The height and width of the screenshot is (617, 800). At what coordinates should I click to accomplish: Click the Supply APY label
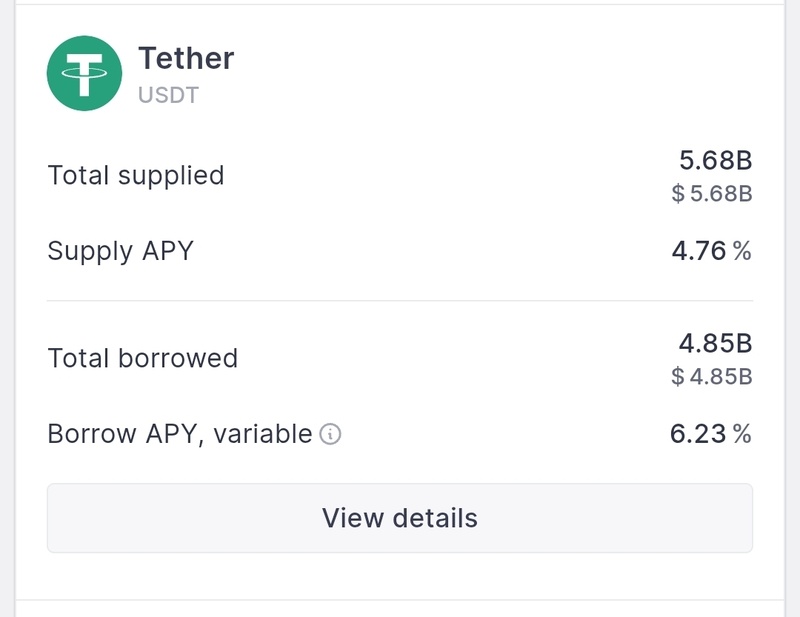pyautogui.click(x=120, y=250)
